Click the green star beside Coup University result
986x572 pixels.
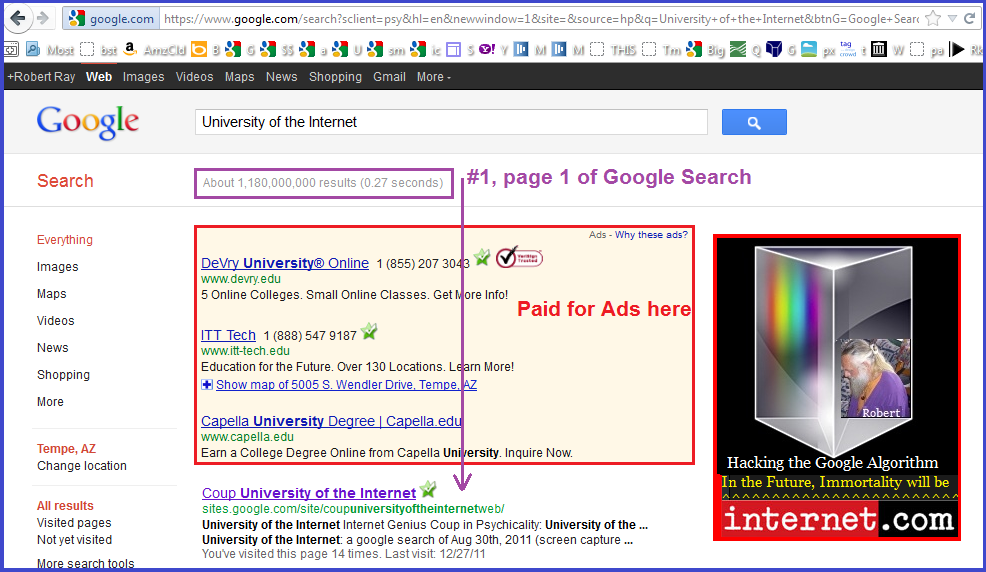[428, 488]
